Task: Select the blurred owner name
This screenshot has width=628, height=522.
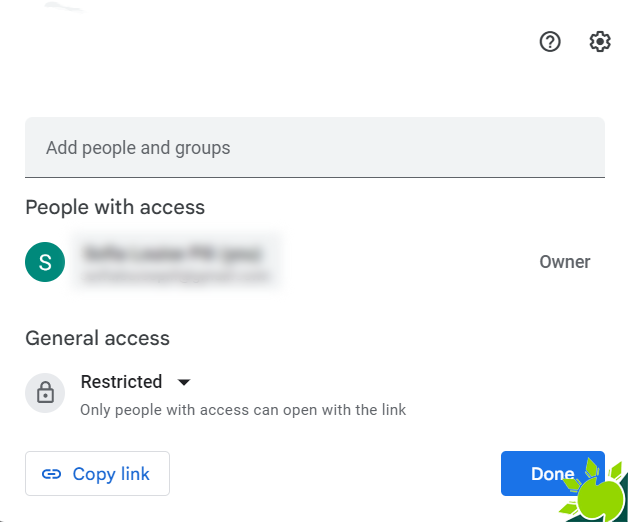Action: tap(173, 253)
